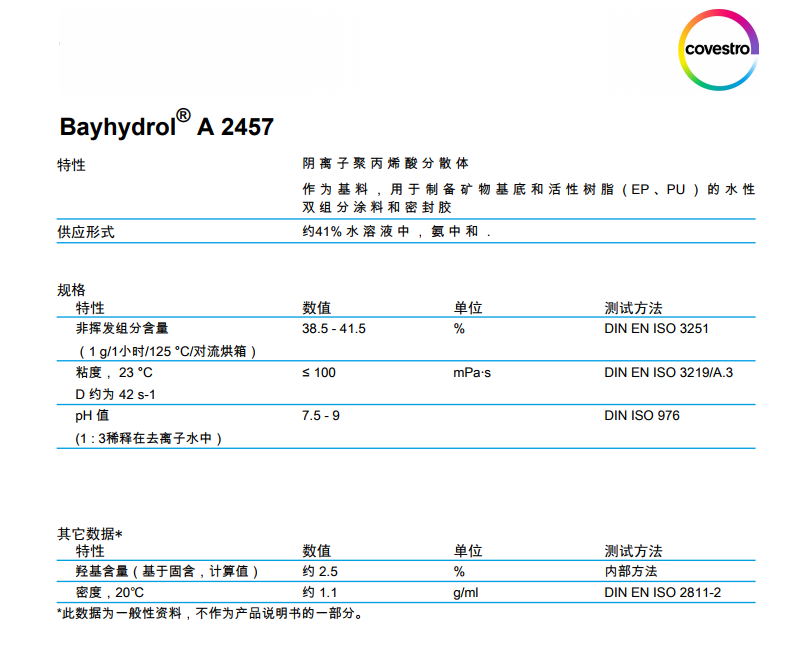Image resolution: width=791 pixels, height=650 pixels.
Task: Click the 7.5 - 9 pH value
Action: [x=321, y=415]
